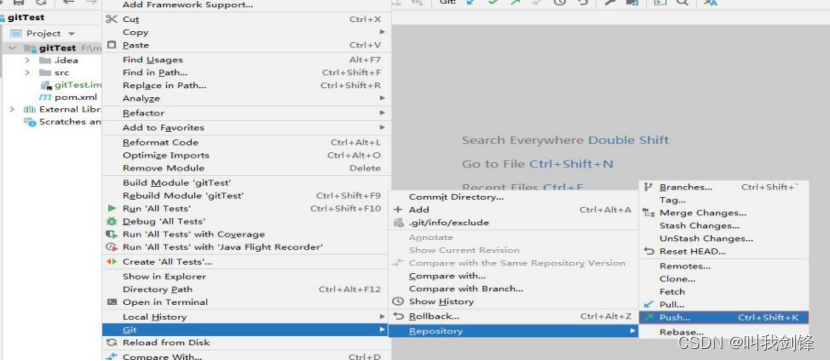Click the .git/info/exclude file icon
Screen dimensions: 830x361
[x=399, y=222]
